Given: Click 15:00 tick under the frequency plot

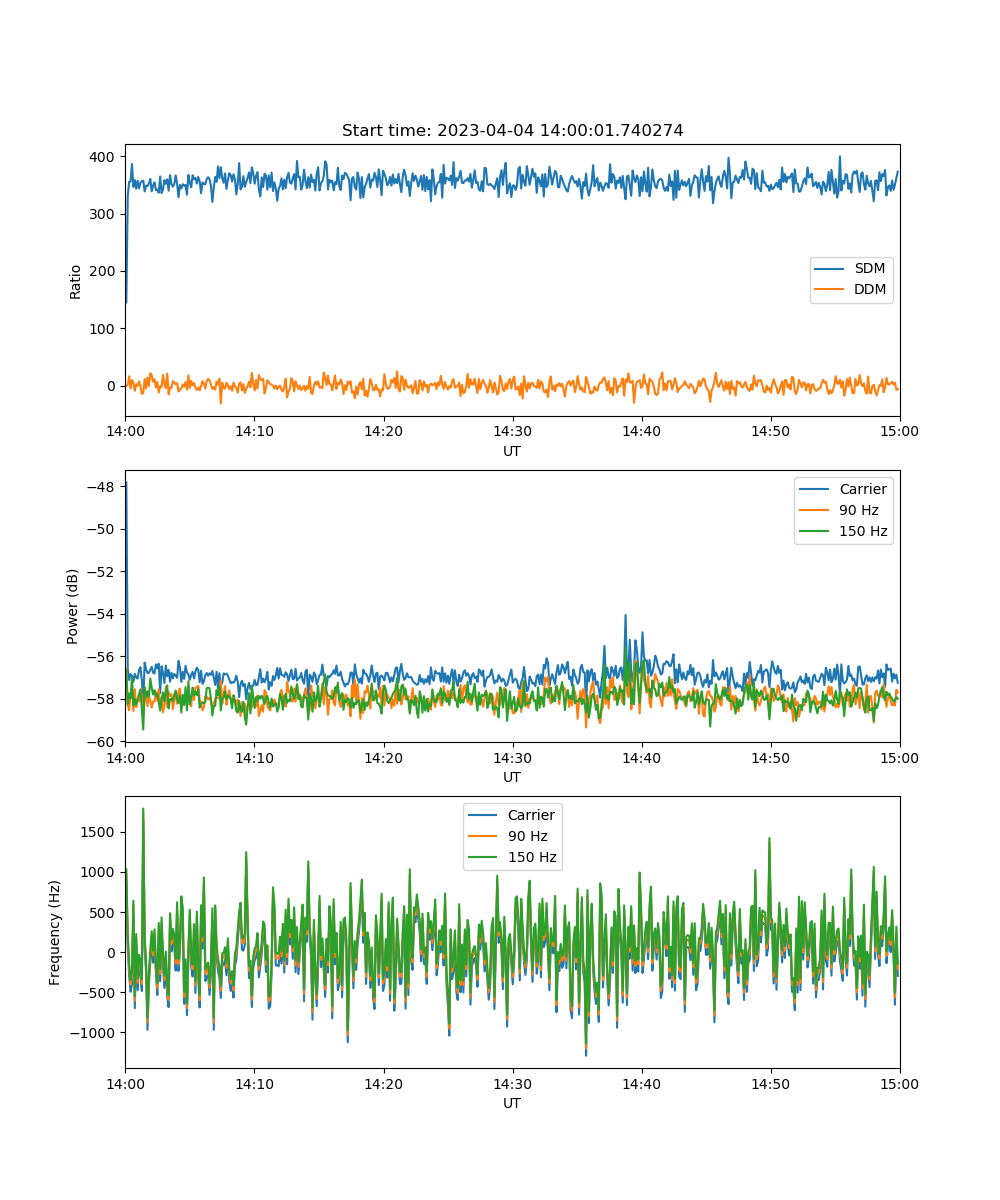Looking at the screenshot, I should click(x=899, y=1083).
